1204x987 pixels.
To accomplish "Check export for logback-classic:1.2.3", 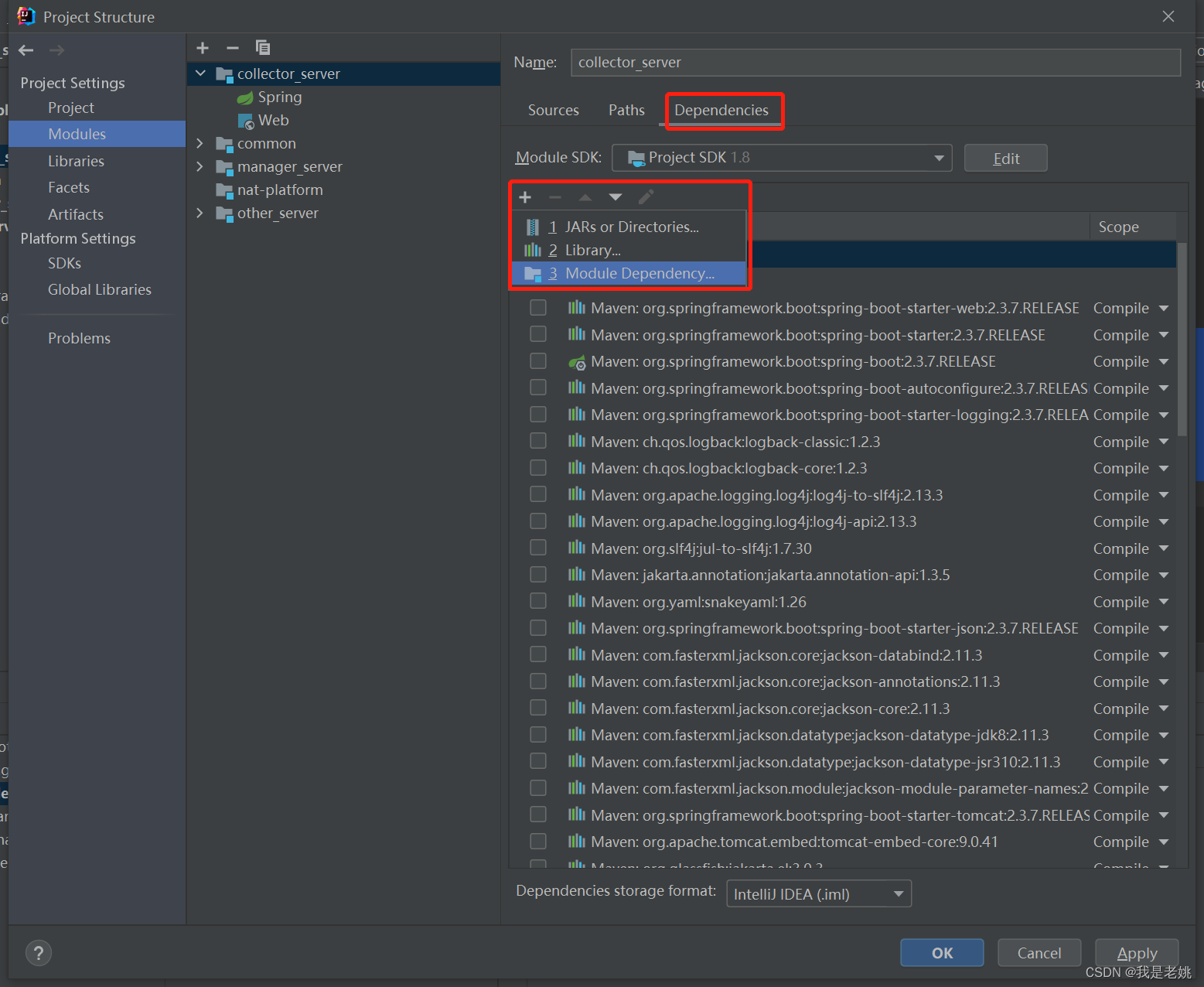I will (538, 441).
